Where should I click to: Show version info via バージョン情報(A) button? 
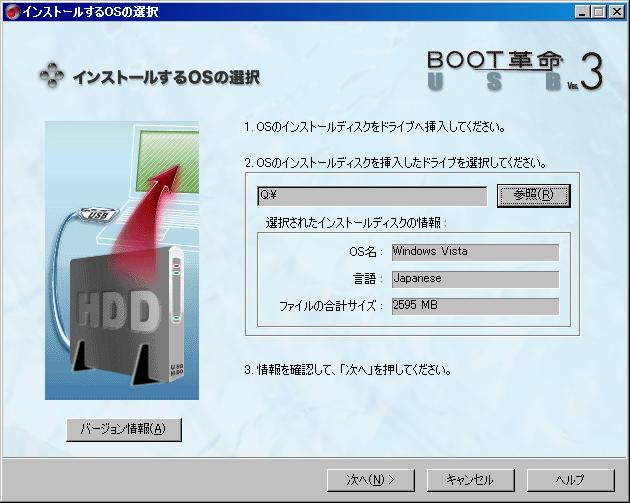tap(124, 429)
